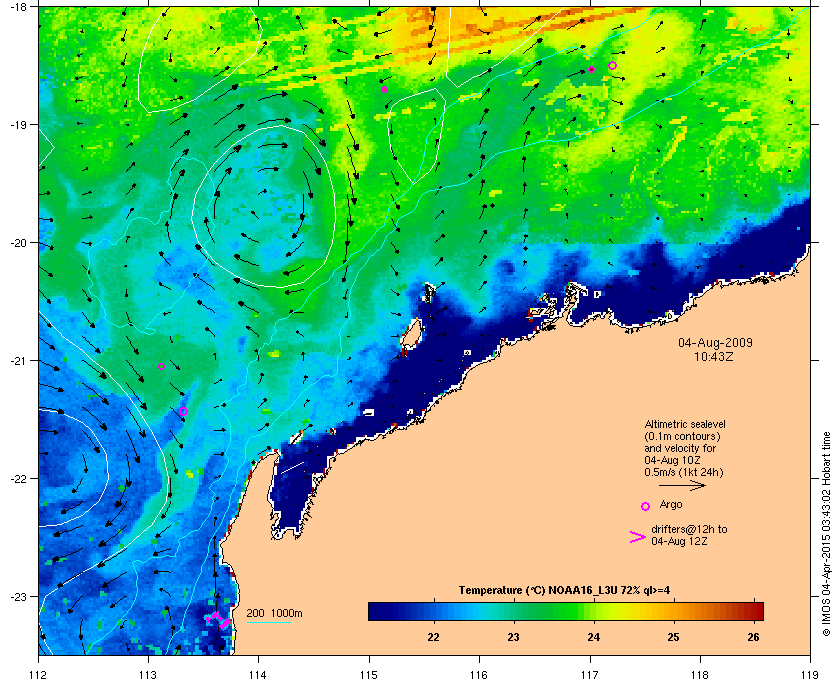Click the 'Argo' legend label

click(671, 505)
